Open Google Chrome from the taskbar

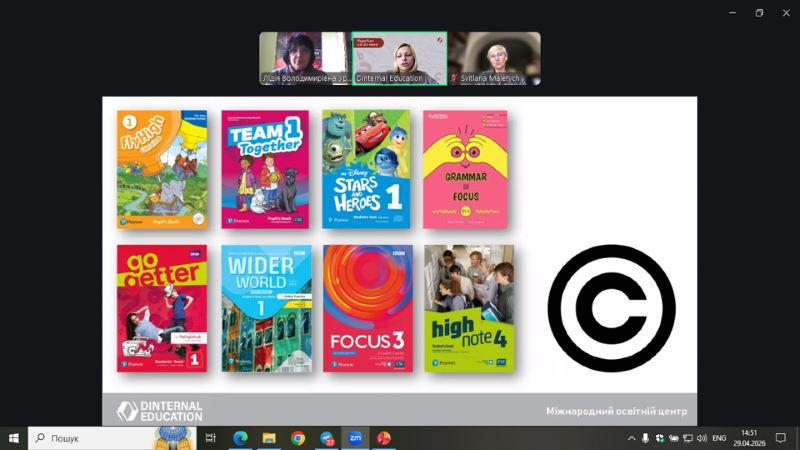tap(298, 438)
